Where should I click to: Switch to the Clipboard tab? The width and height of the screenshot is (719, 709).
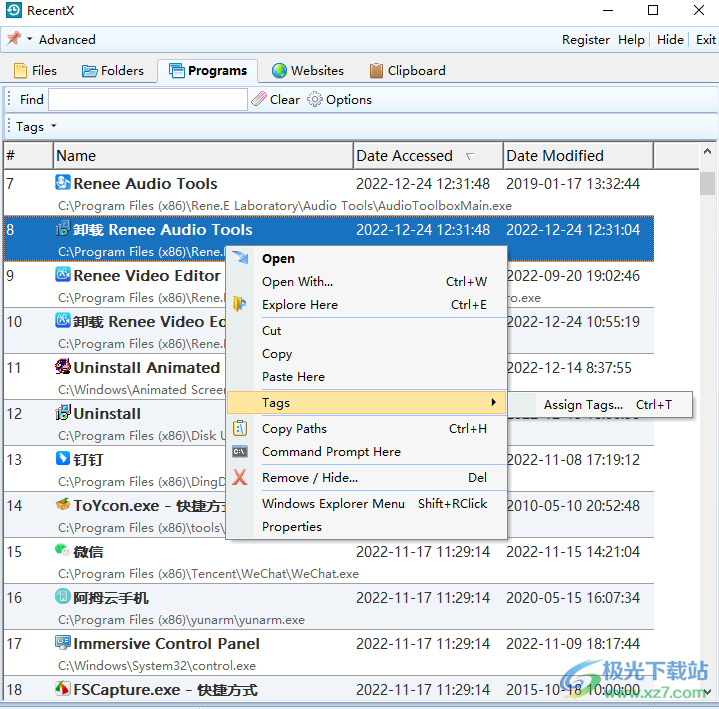click(x=407, y=71)
